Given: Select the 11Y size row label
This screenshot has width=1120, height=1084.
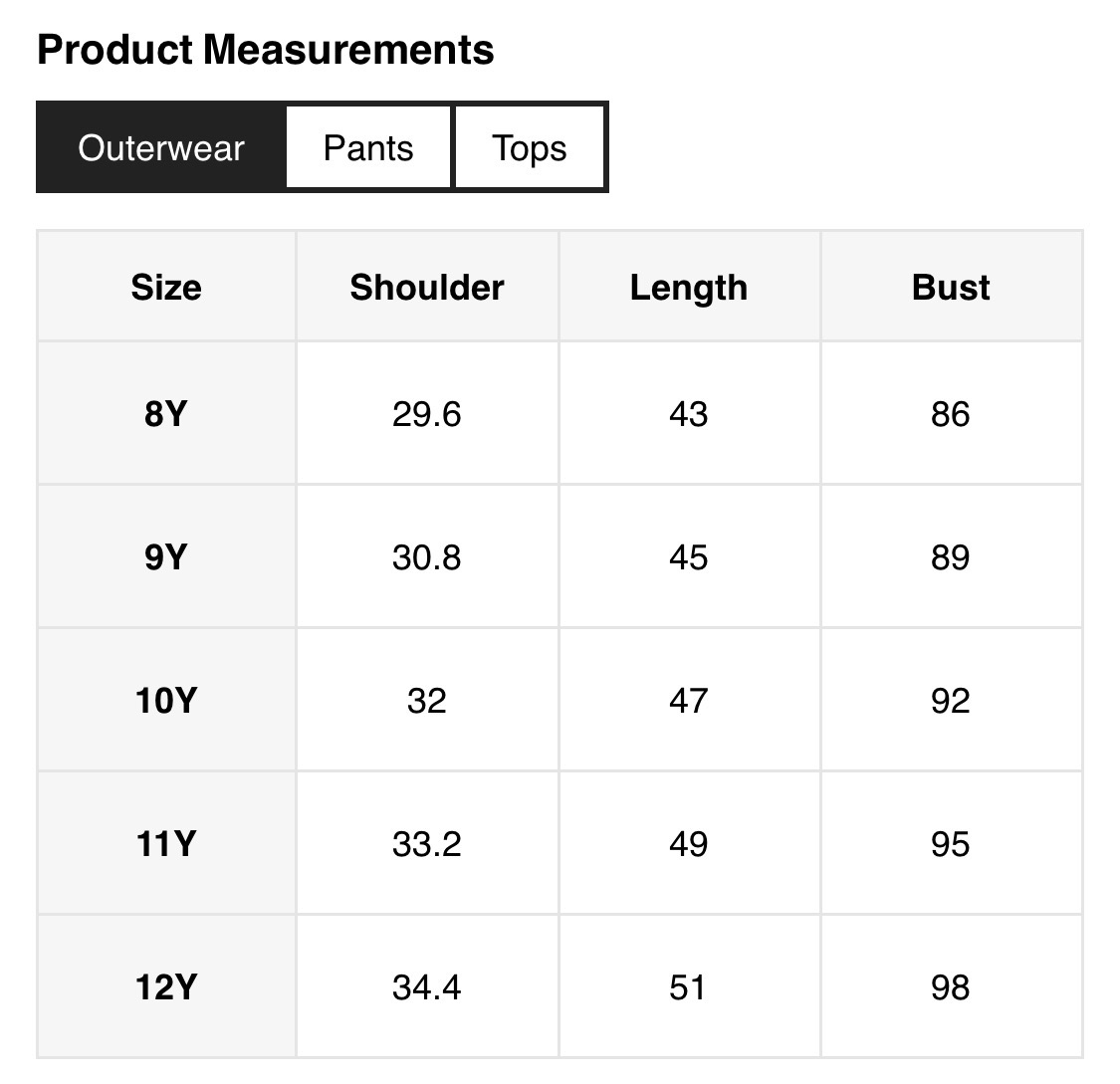Looking at the screenshot, I should pyautogui.click(x=166, y=844).
